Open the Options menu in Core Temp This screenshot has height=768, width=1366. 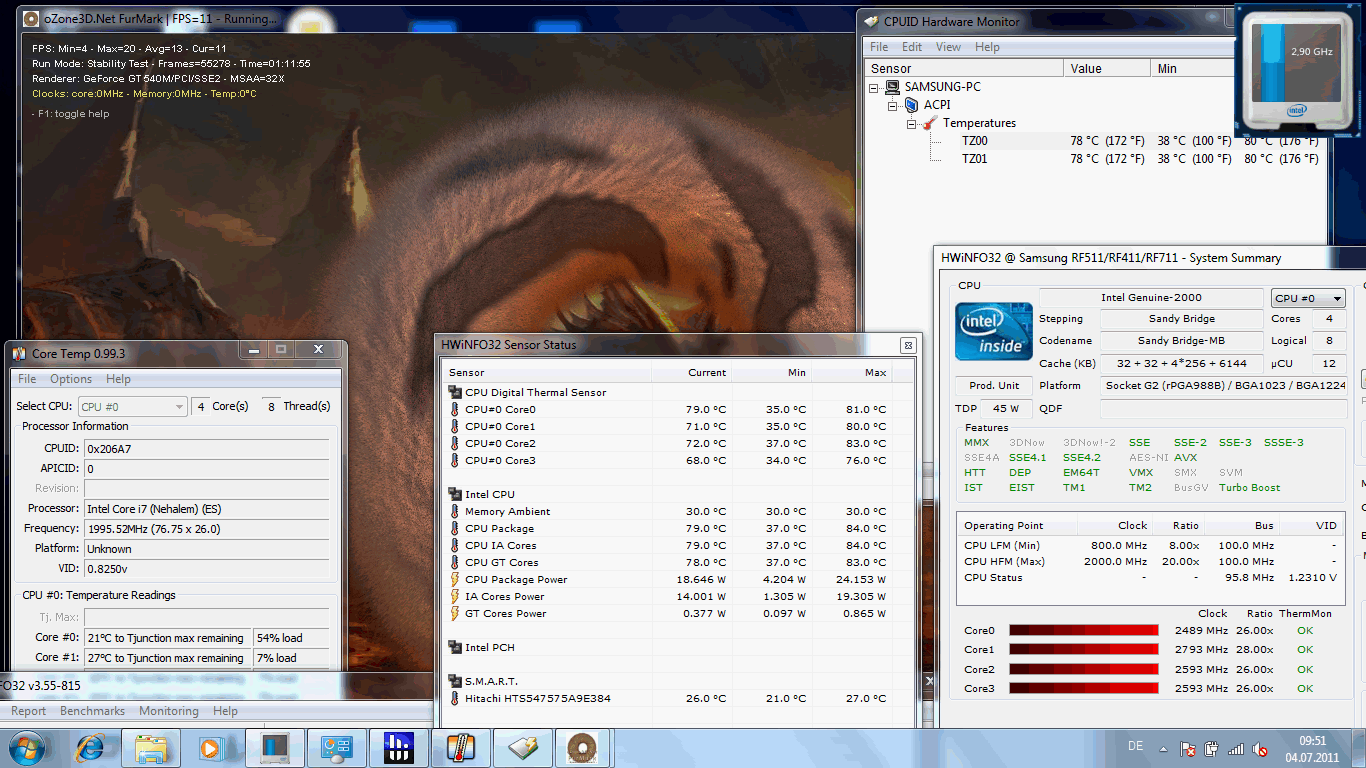71,379
